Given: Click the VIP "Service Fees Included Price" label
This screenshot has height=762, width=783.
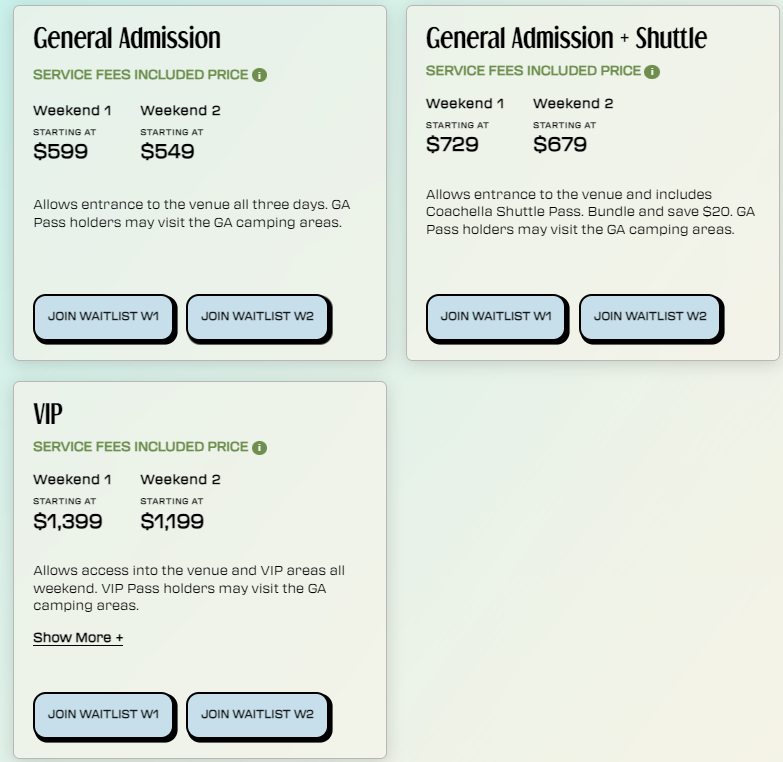Looking at the screenshot, I should (140, 447).
